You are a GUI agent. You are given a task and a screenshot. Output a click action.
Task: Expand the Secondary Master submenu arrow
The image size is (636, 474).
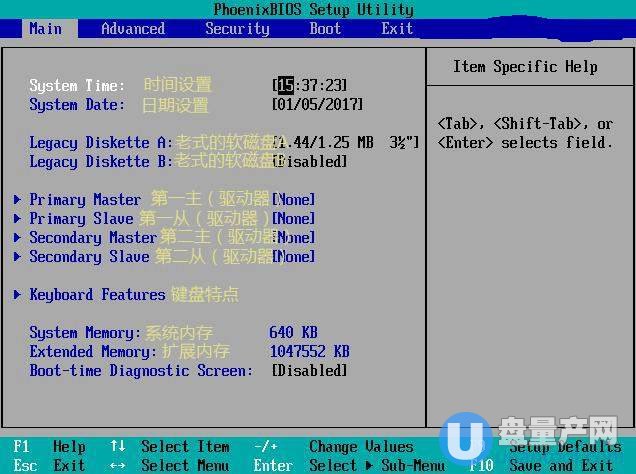click(x=18, y=237)
